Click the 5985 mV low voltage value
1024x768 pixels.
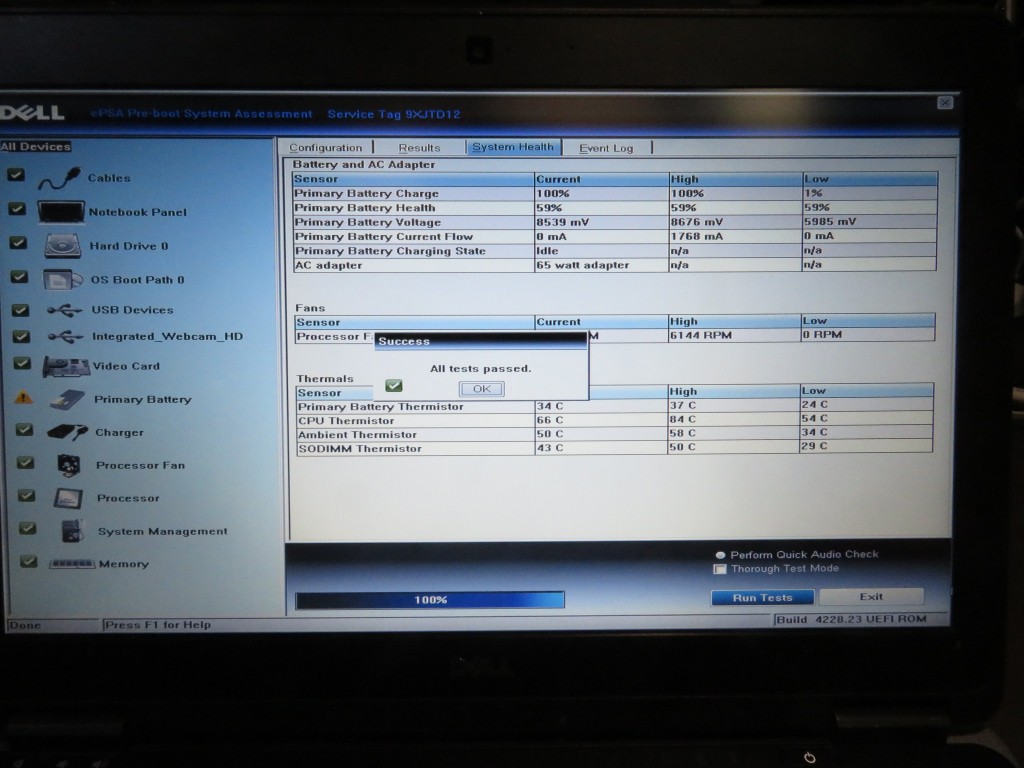(829, 221)
